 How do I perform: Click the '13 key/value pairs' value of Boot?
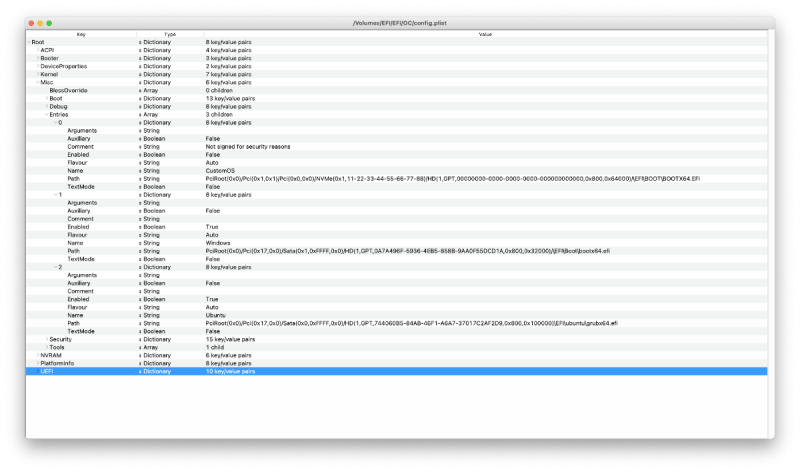(230, 98)
